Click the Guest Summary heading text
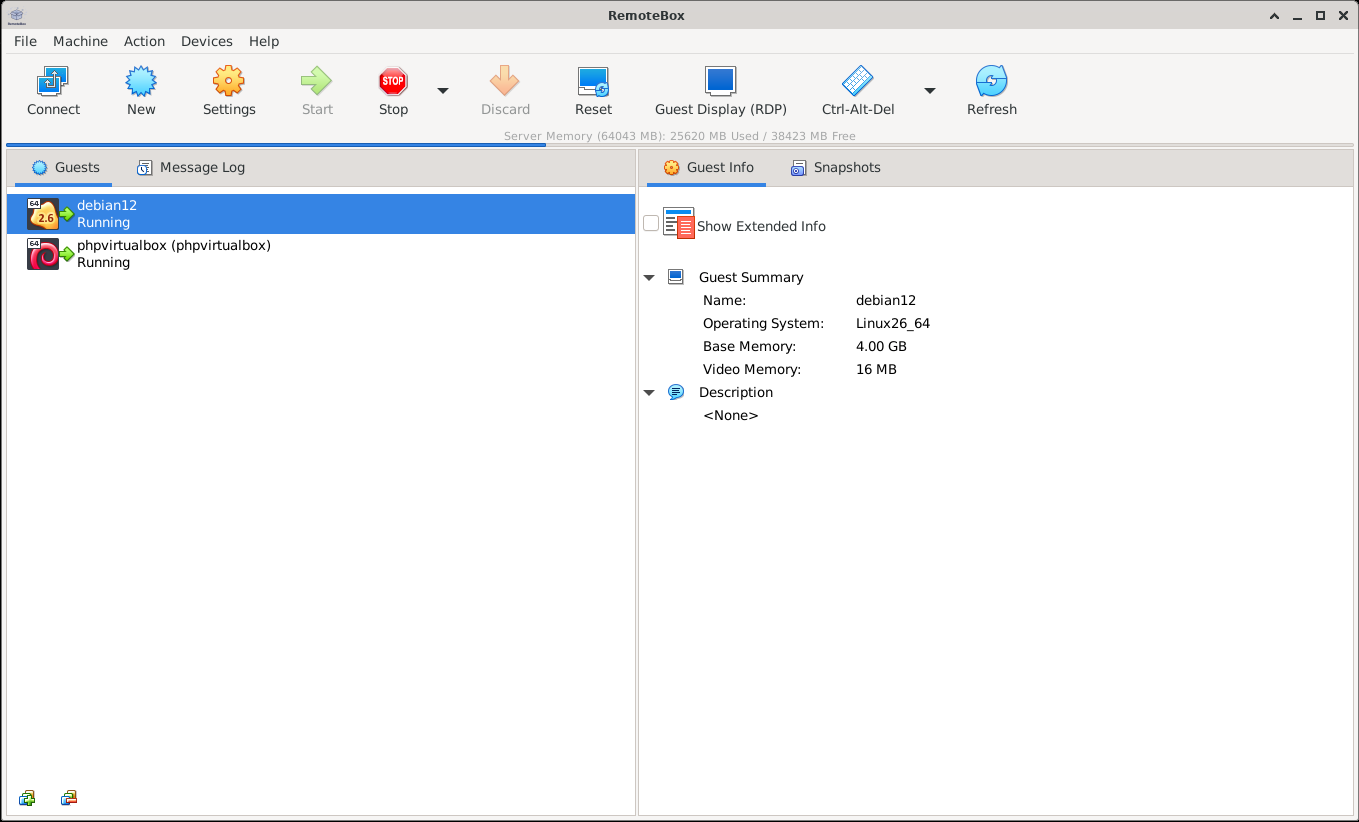 pos(751,277)
